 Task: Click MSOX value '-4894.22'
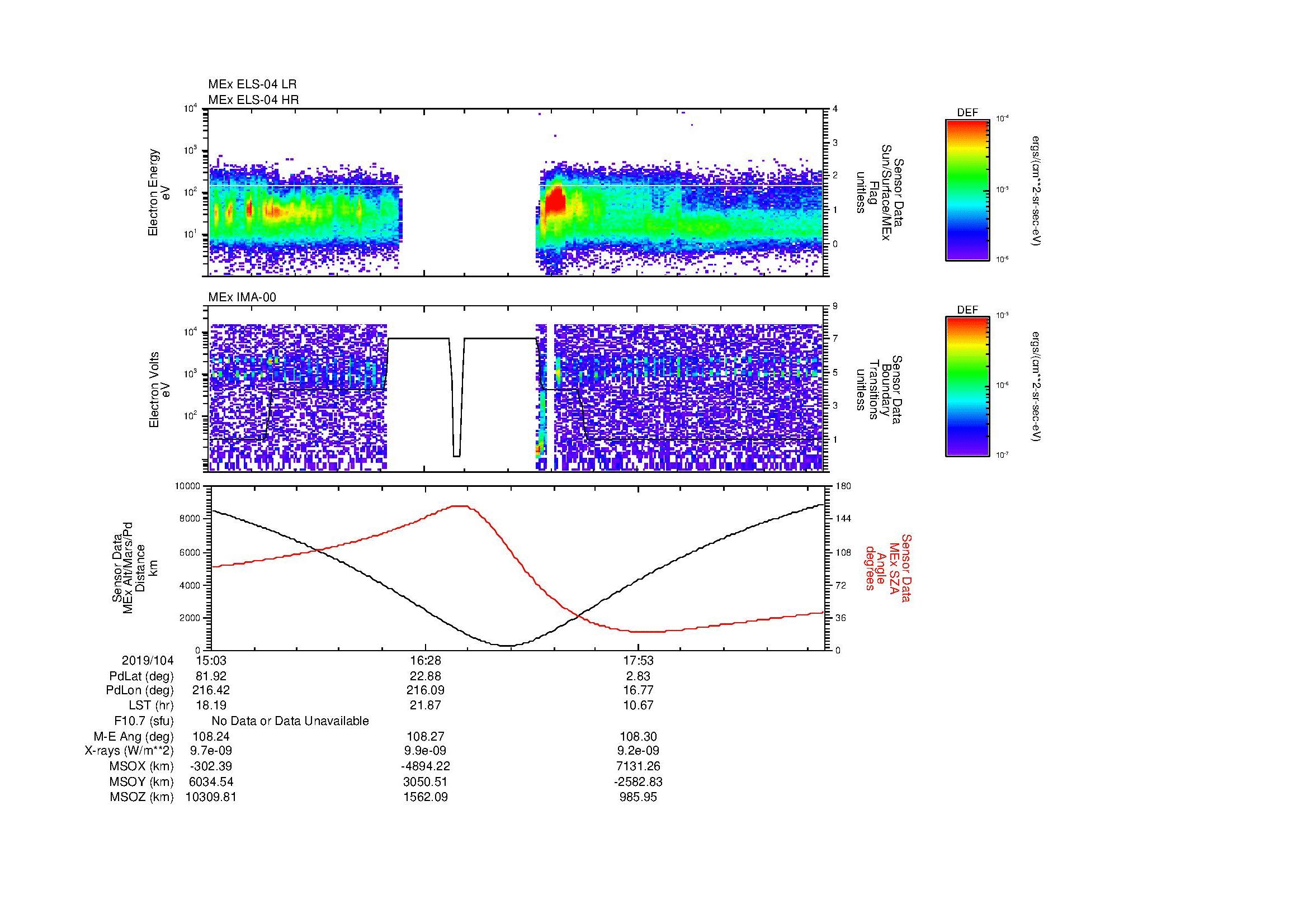click(426, 766)
